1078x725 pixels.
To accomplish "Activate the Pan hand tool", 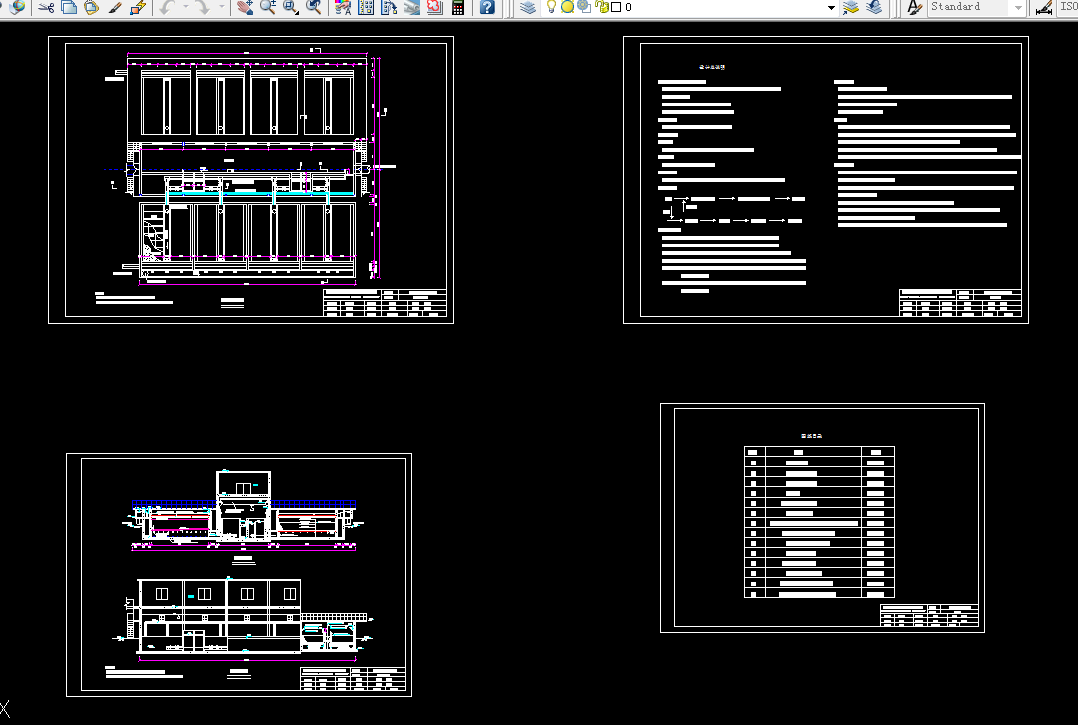I will (245, 8).
